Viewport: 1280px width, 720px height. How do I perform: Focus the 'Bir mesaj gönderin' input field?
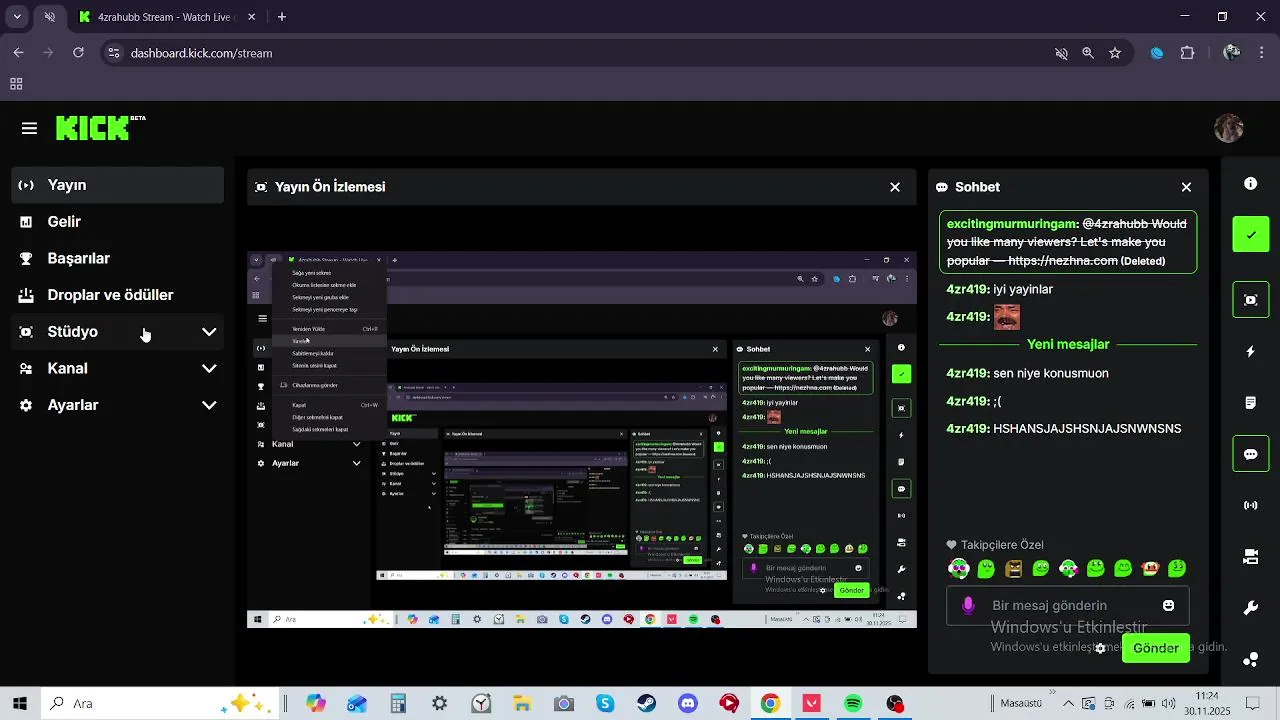1068,605
